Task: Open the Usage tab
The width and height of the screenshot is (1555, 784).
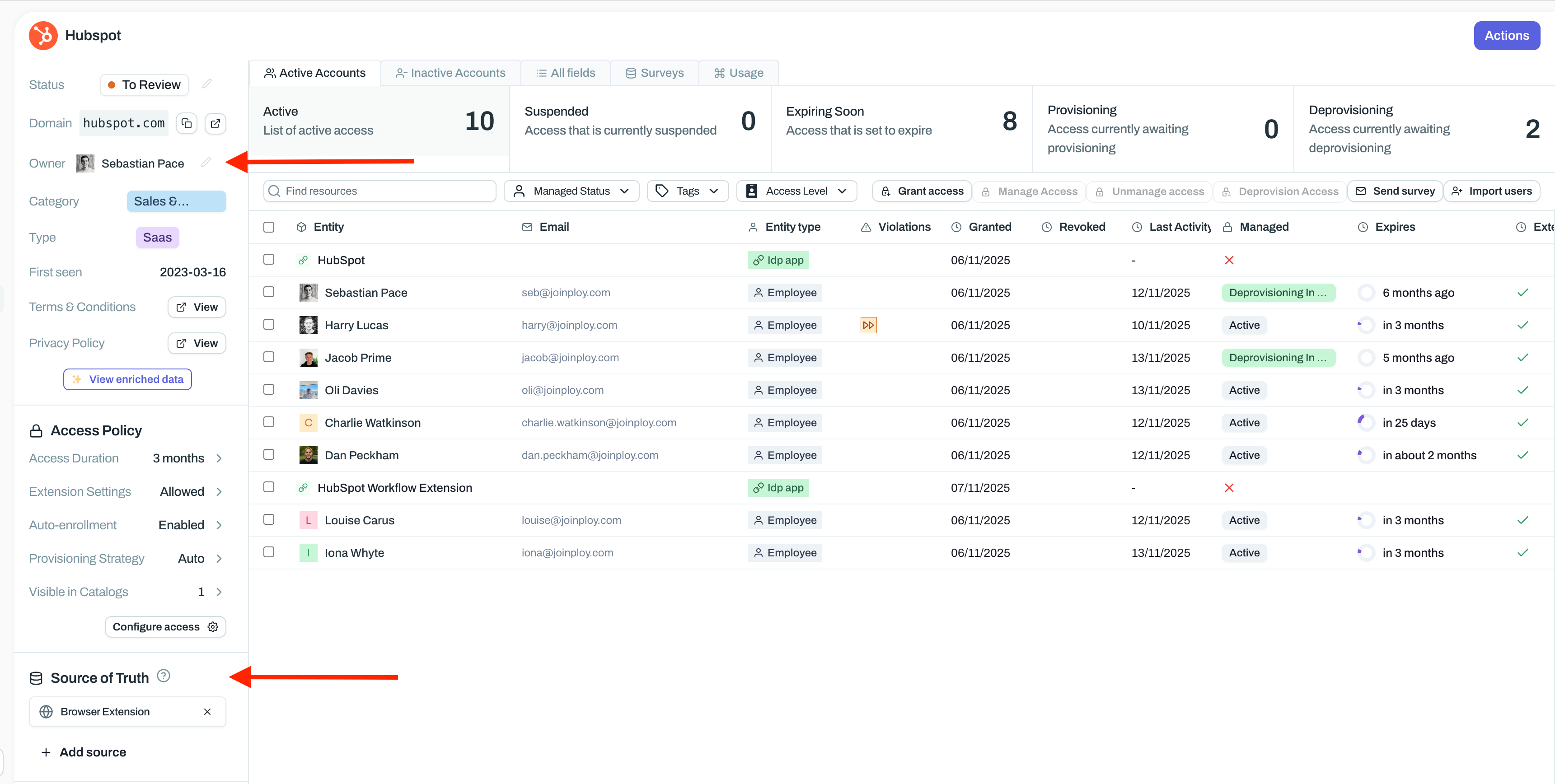Action: coord(738,73)
